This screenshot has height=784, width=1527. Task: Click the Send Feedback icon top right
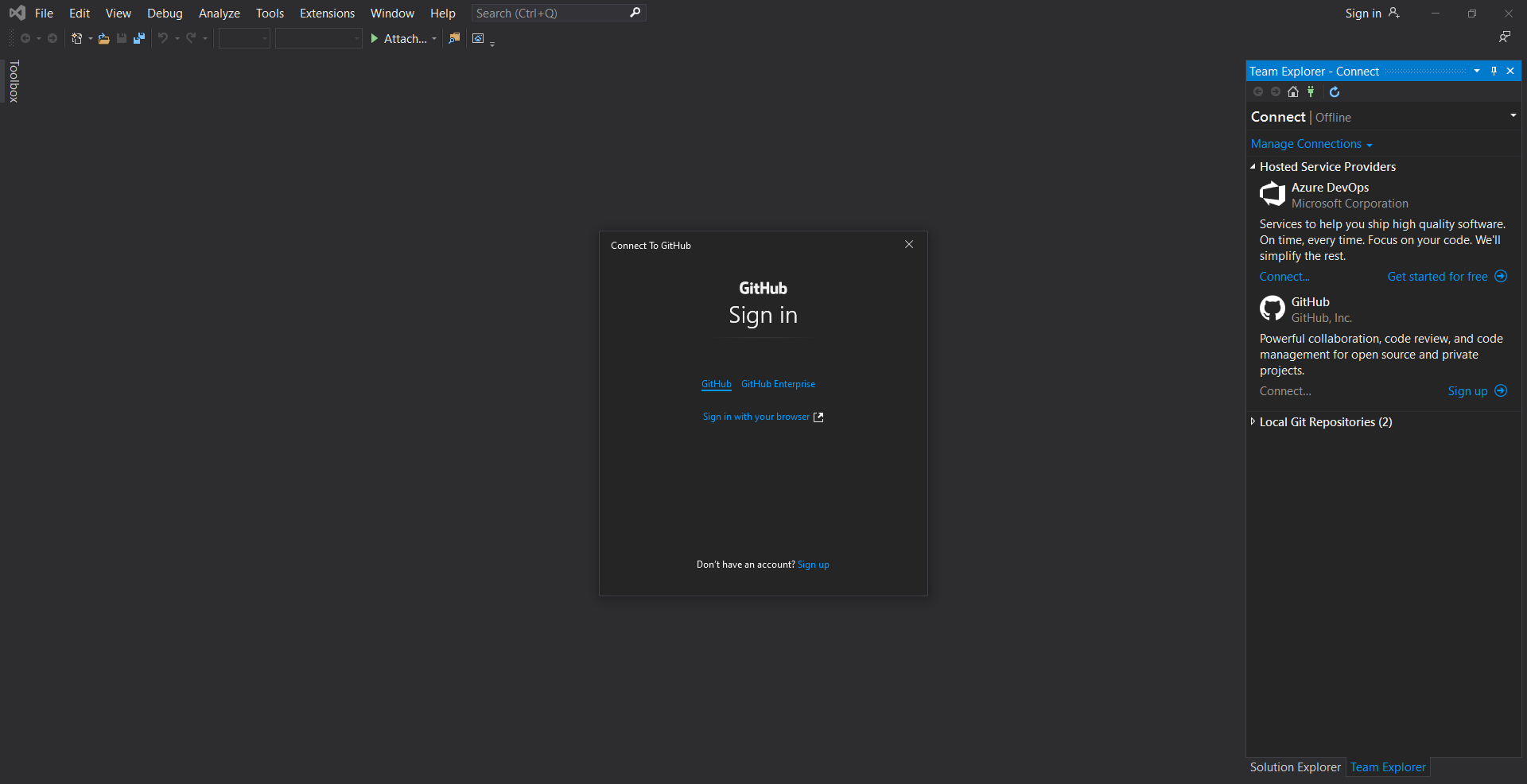tap(1506, 37)
